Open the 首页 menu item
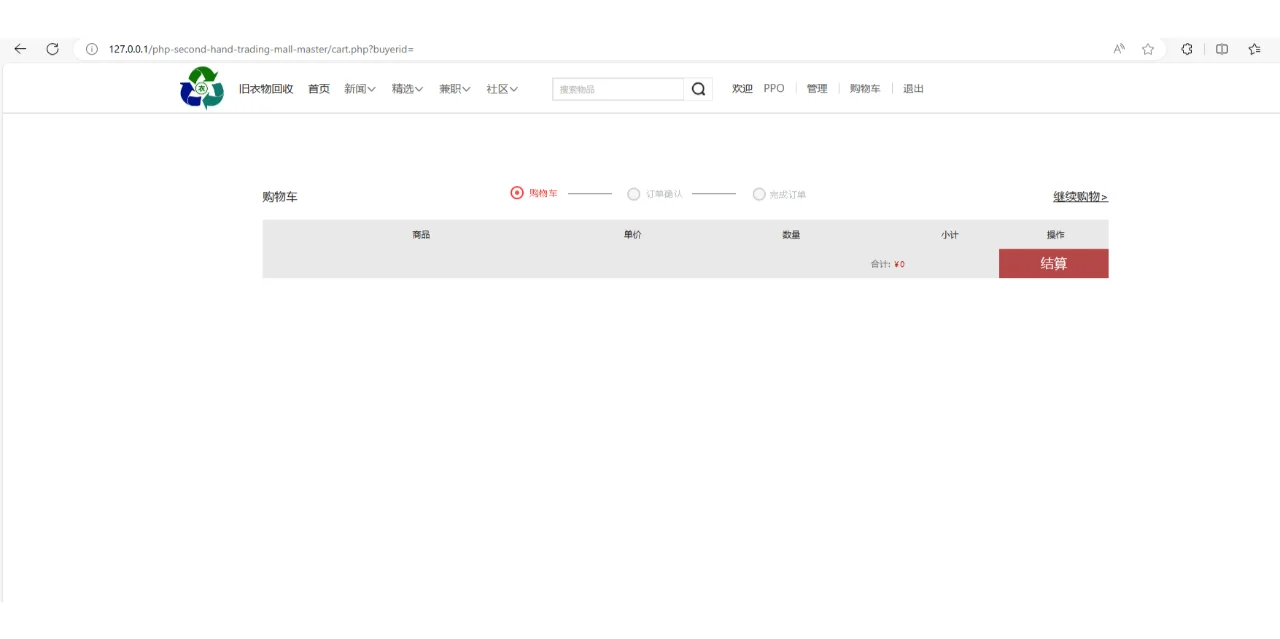Viewport: 1280px width, 639px height. click(x=318, y=88)
